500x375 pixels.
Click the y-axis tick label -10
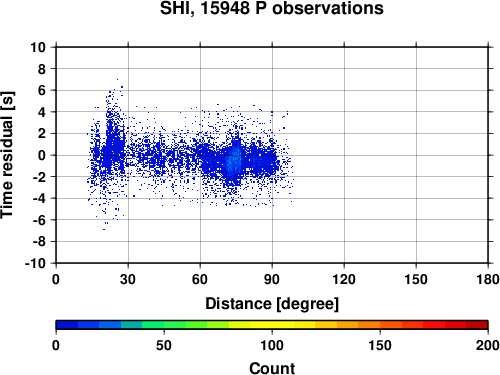click(35, 263)
